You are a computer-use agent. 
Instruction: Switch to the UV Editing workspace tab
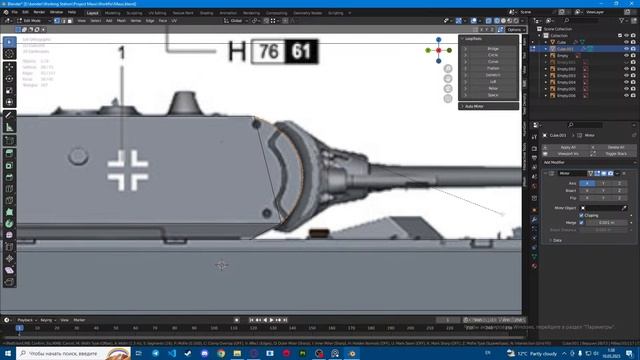point(157,13)
